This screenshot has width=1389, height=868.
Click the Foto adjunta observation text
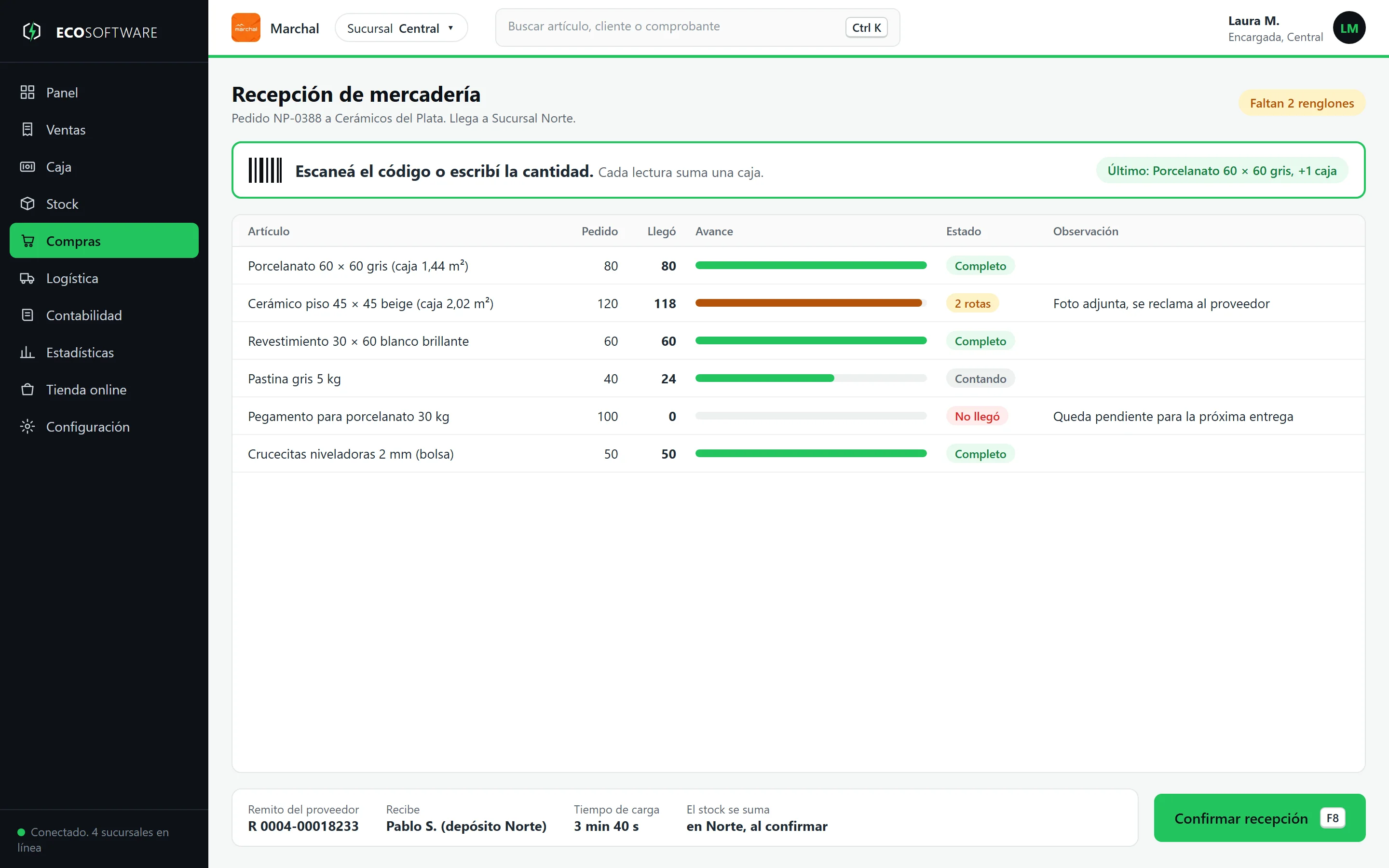[1161, 304]
